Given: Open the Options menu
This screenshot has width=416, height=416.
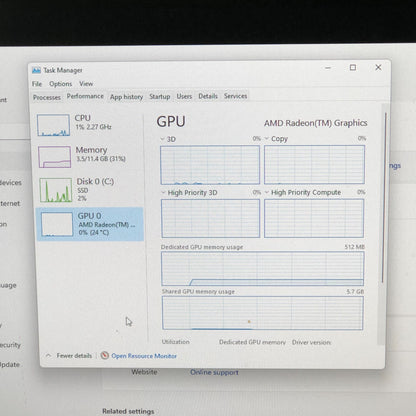Looking at the screenshot, I should pyautogui.click(x=61, y=84).
